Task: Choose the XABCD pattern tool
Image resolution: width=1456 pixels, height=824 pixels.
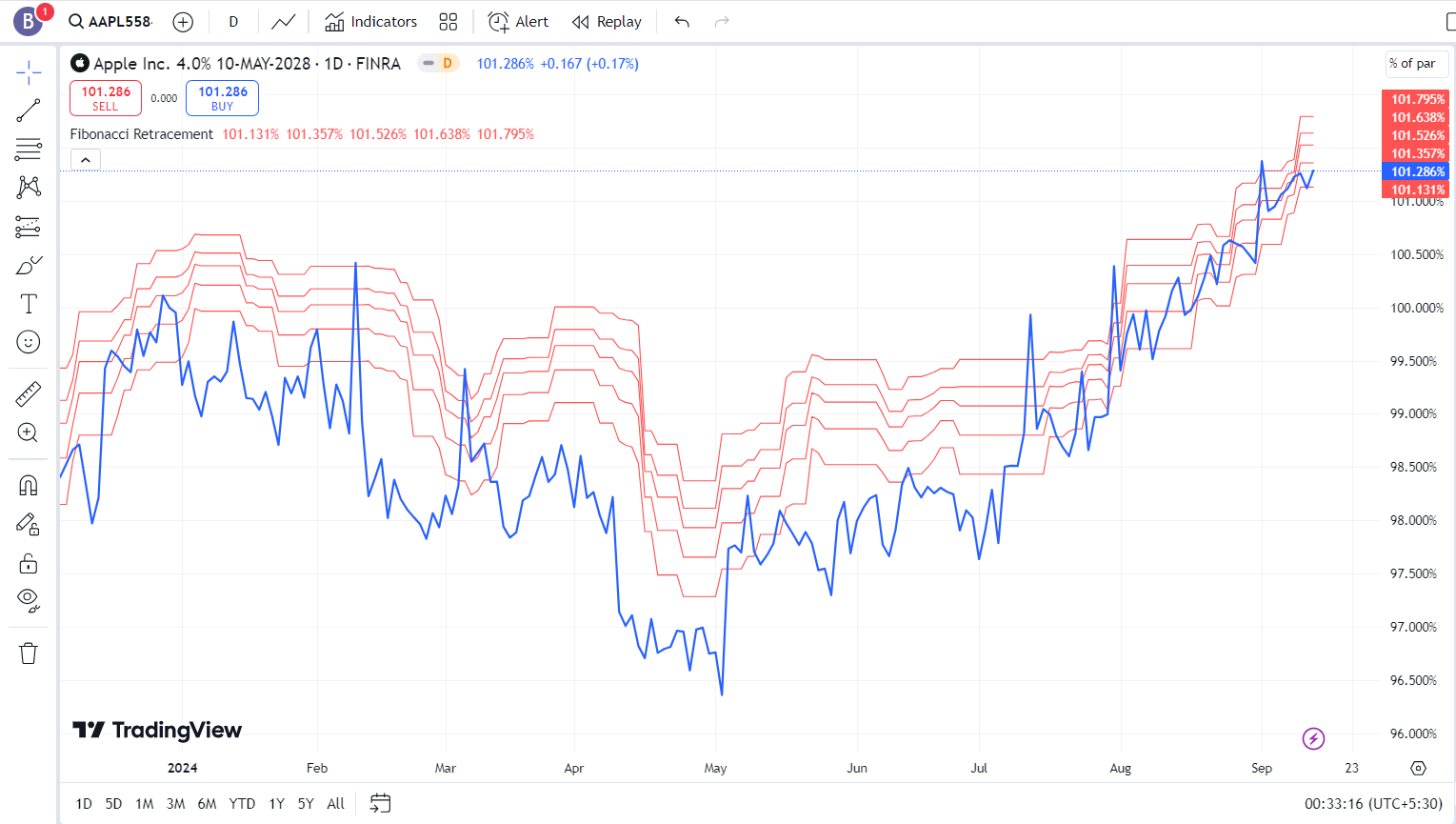Action: (29, 187)
